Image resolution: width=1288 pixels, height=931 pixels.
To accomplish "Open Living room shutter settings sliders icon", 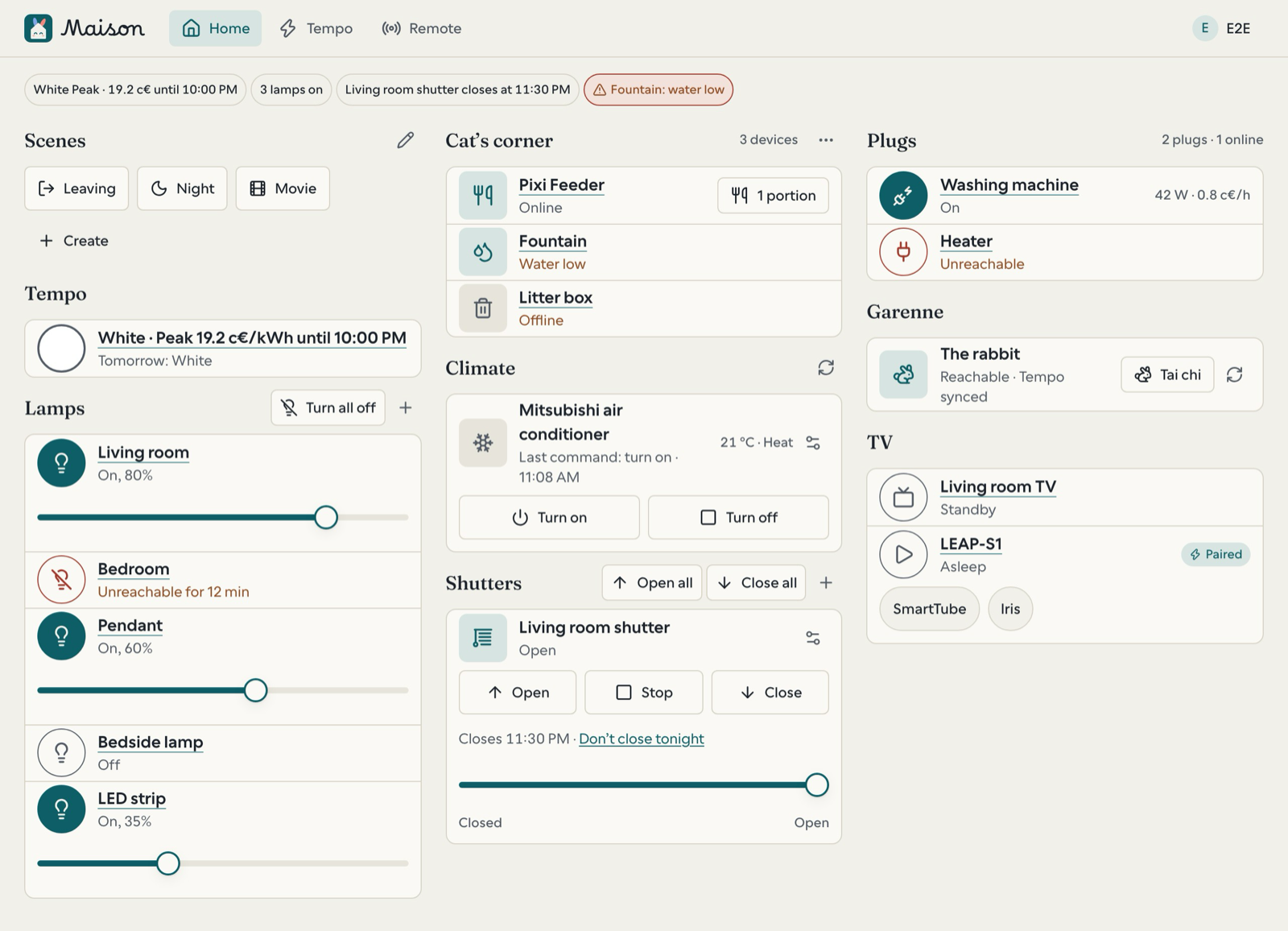I will click(813, 638).
